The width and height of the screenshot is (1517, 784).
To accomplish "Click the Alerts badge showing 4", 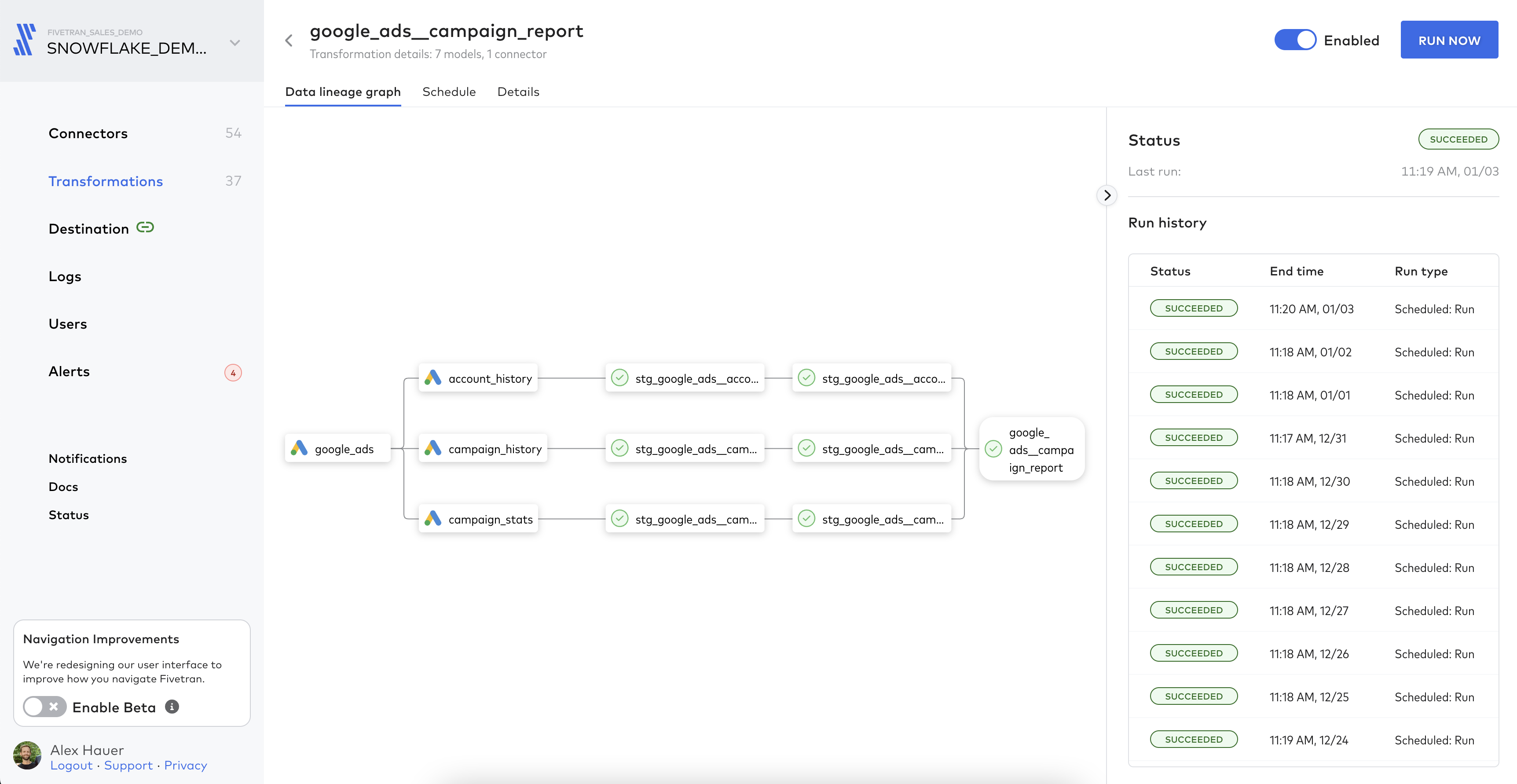I will (233, 373).
